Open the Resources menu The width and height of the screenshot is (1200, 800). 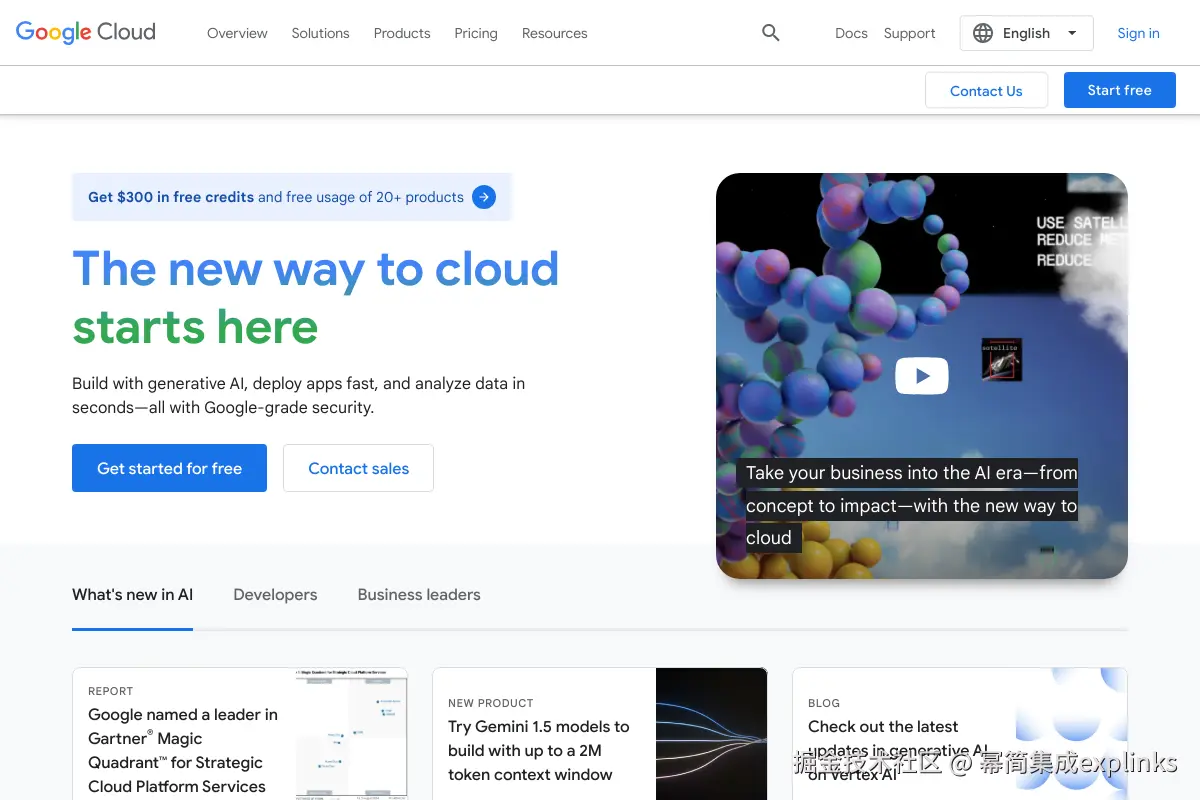554,33
